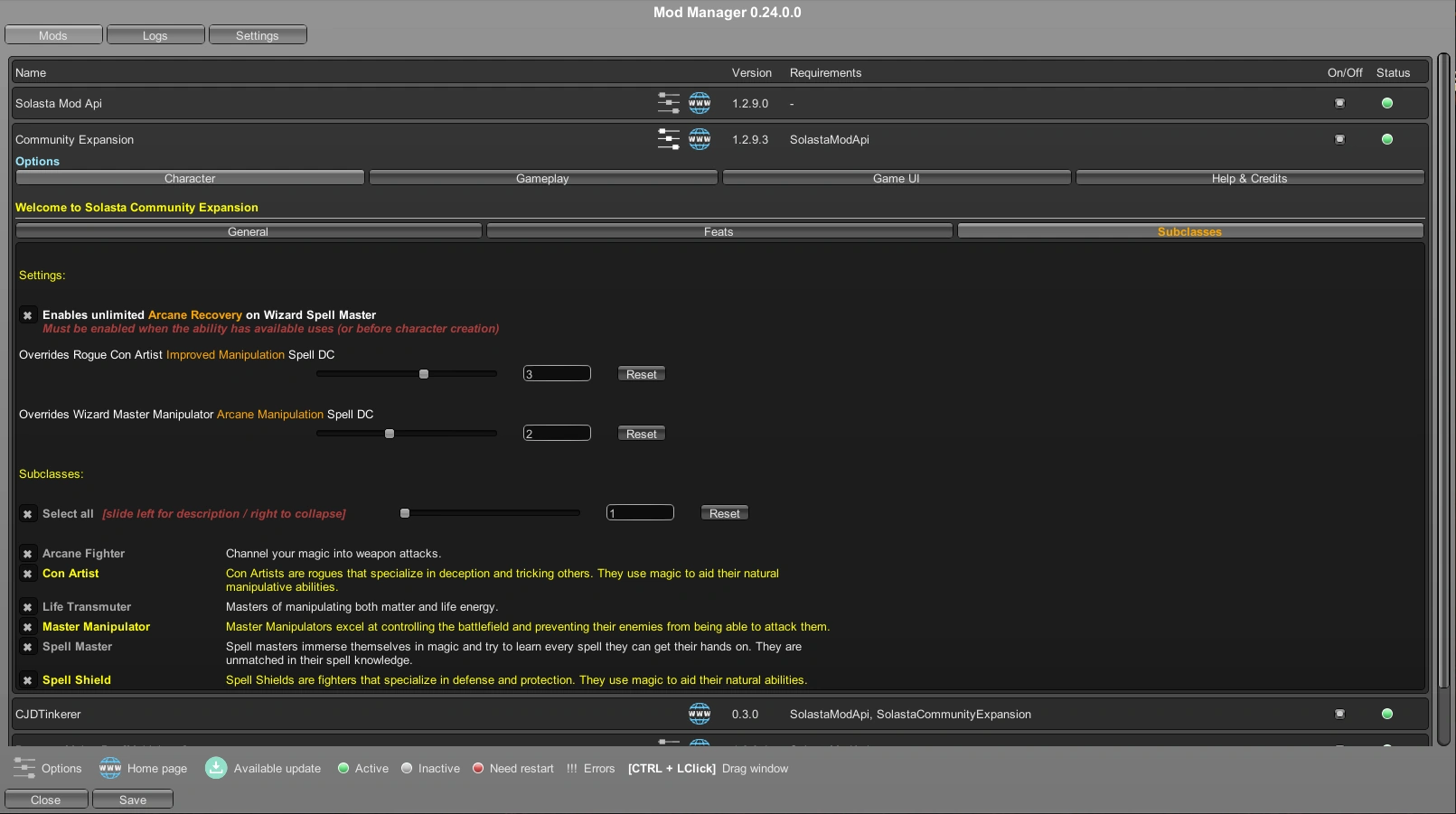This screenshot has height=814, width=1456.
Task: Click the Options legend sliders icon
Action: coord(24,768)
